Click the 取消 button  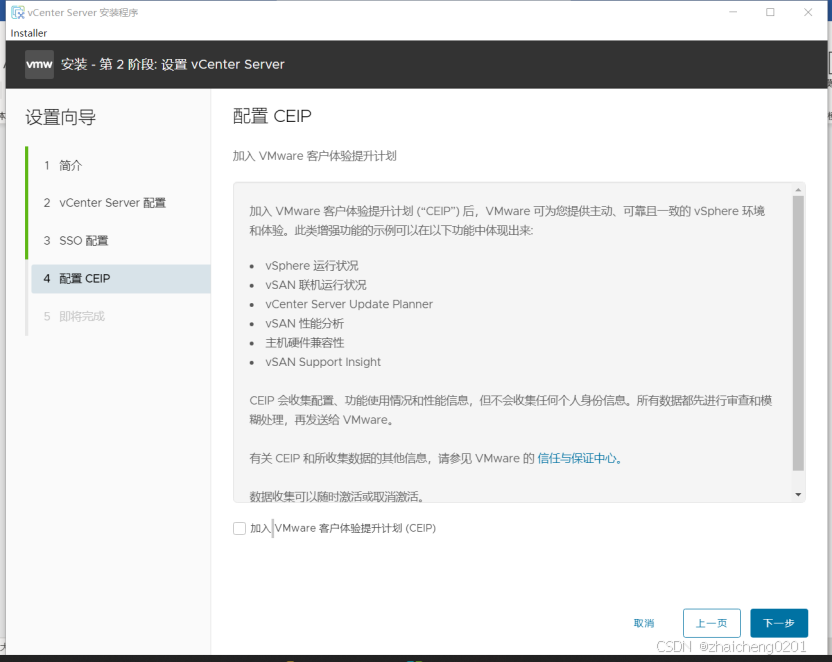(644, 623)
